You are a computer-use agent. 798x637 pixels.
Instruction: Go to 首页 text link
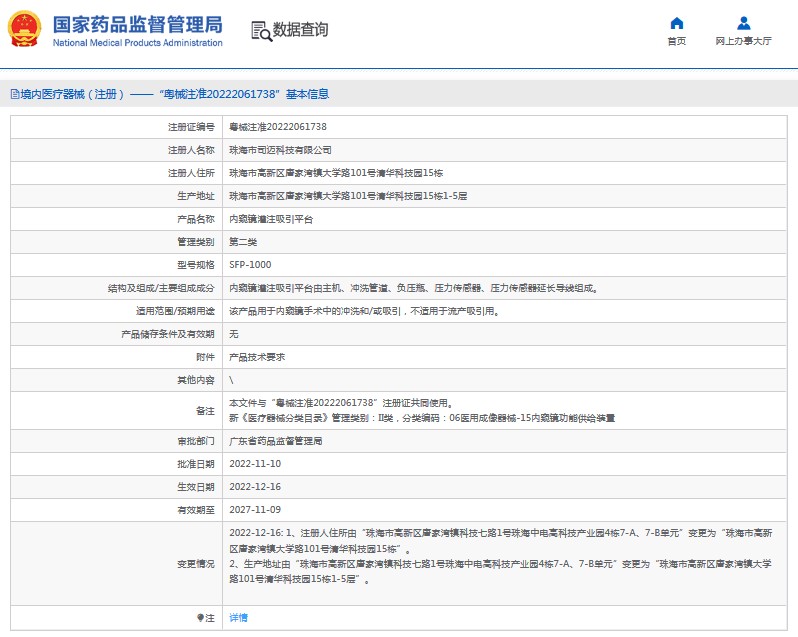677,42
